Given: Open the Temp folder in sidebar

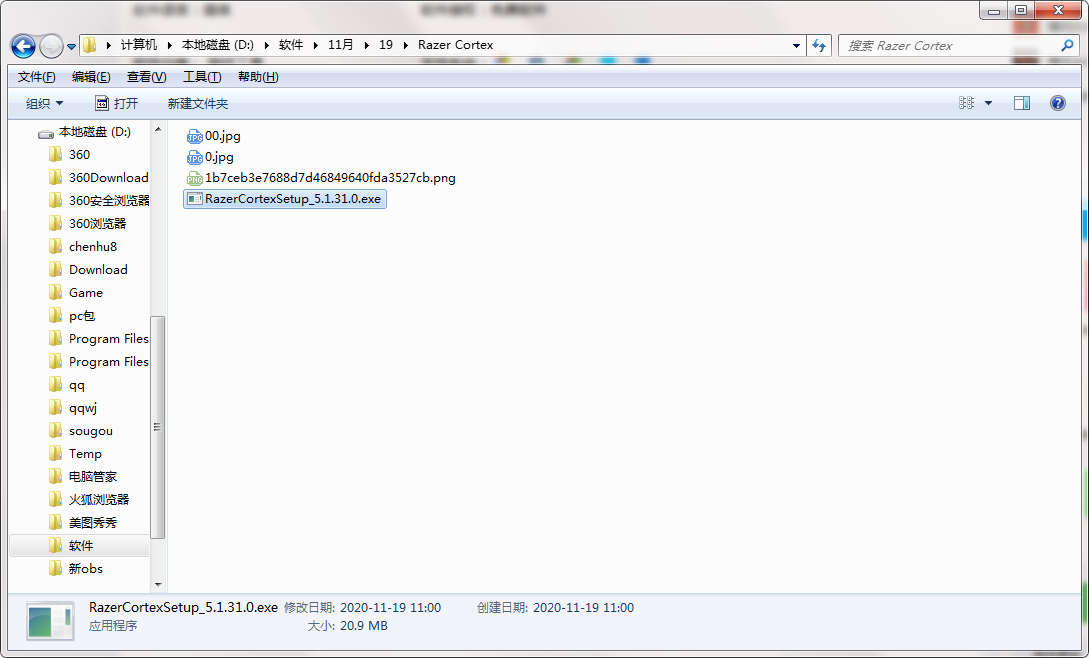Looking at the screenshot, I should click(76, 454).
